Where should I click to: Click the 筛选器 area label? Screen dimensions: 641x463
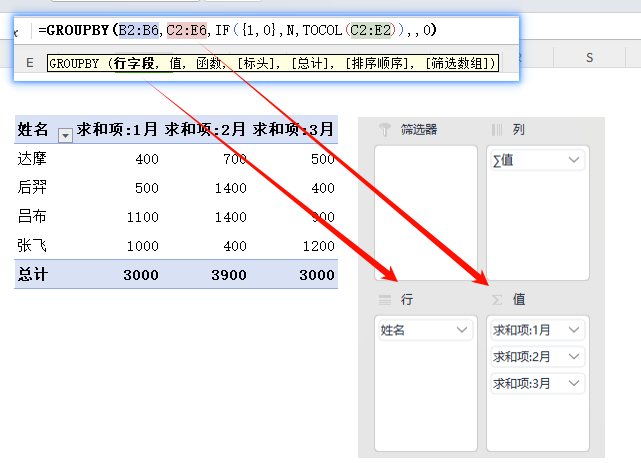click(x=419, y=130)
